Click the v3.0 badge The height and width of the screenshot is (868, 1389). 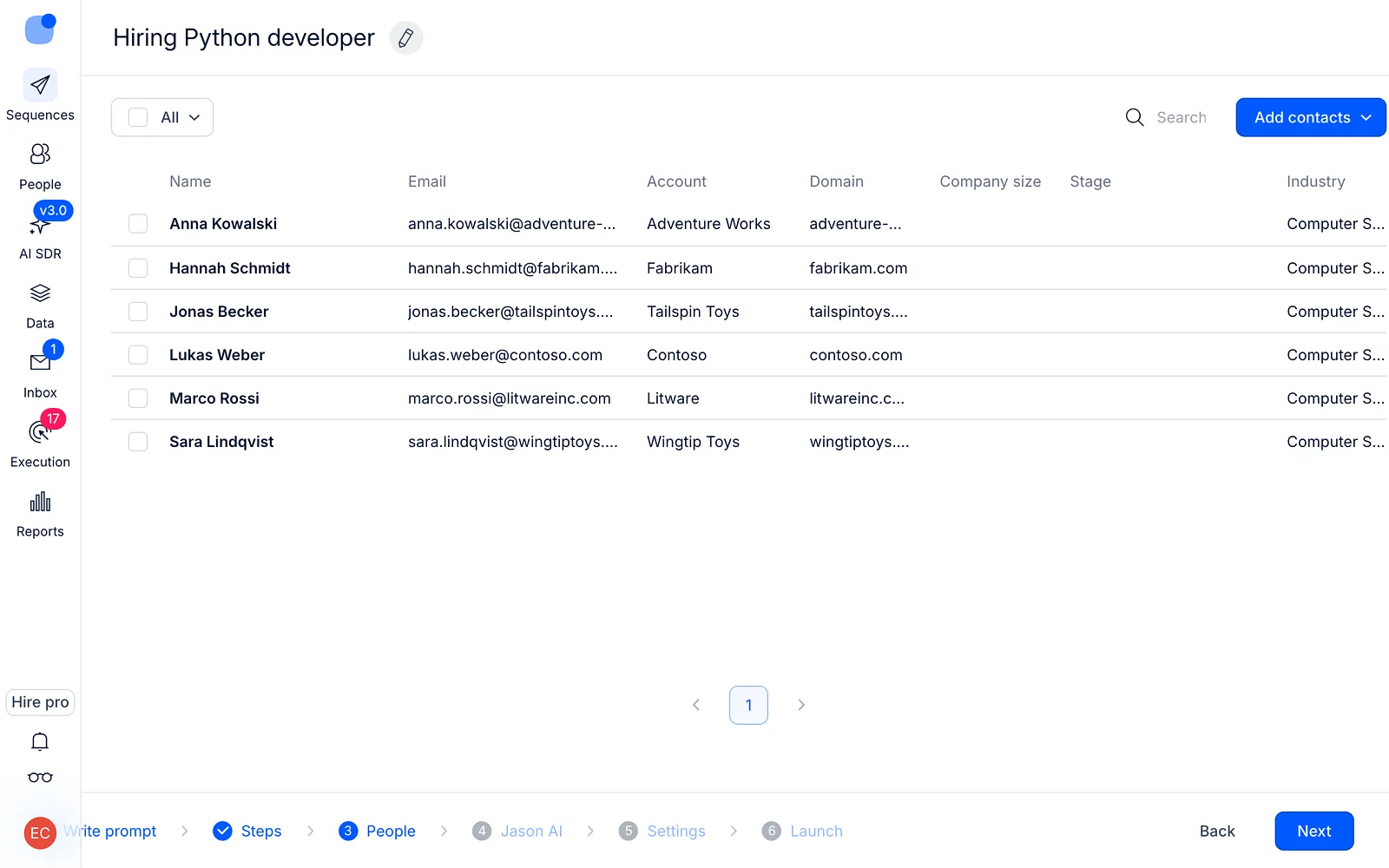(53, 210)
